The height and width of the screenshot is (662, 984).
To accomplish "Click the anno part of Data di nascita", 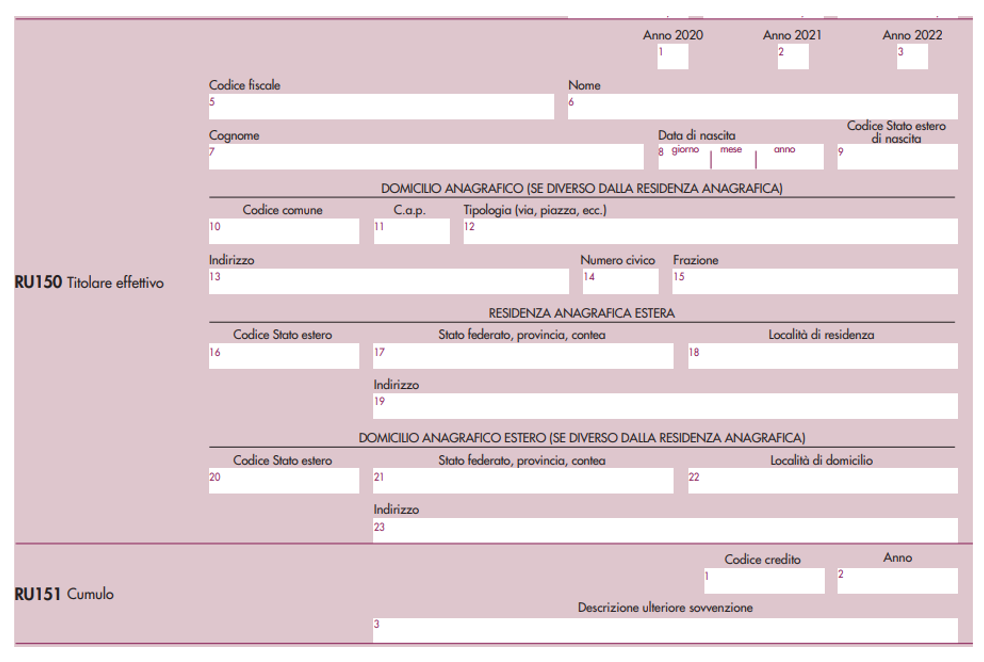I will [790, 157].
